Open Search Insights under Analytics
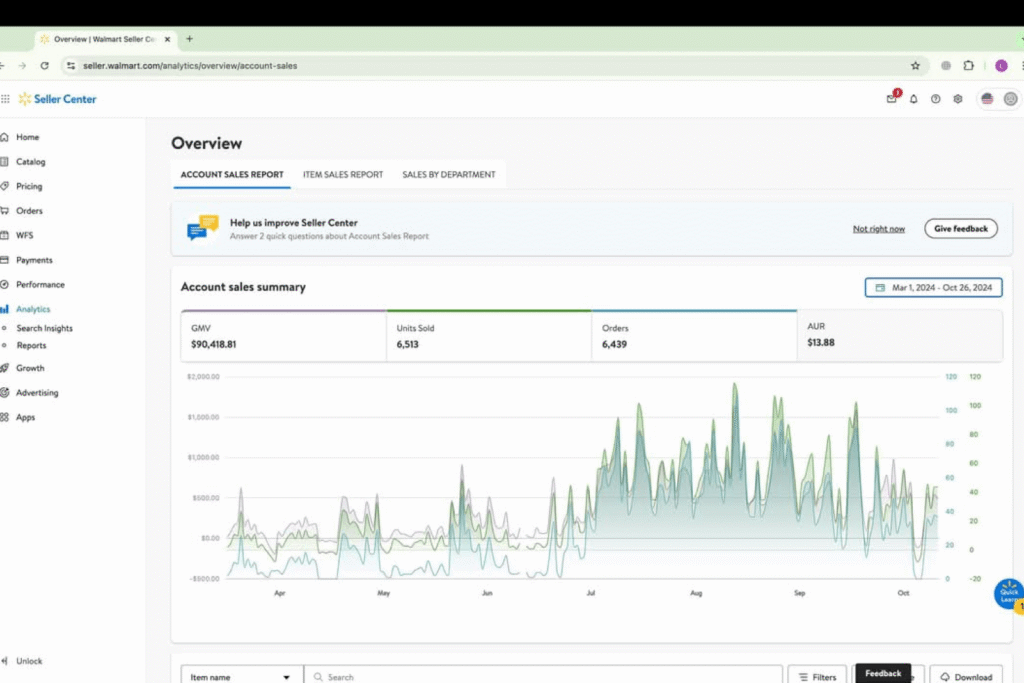1024x683 pixels. 44,328
